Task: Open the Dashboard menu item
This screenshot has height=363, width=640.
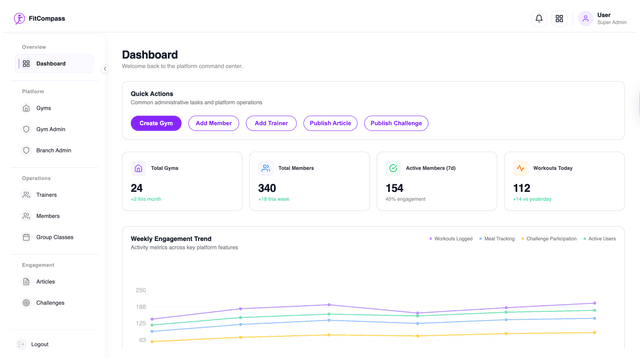Action: point(54,64)
